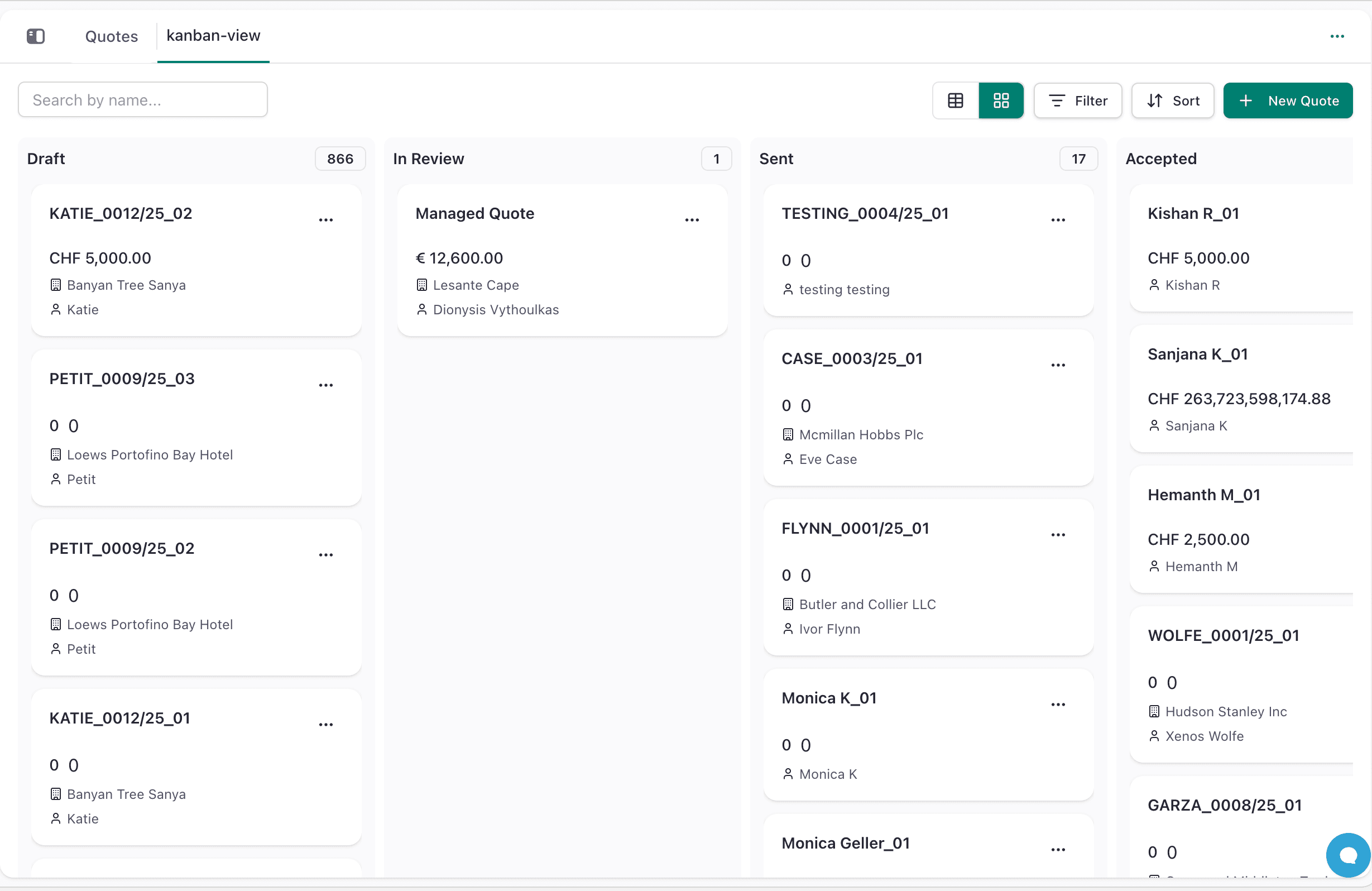Click the Accepted column heading
The width and height of the screenshot is (1372, 891).
(x=1160, y=159)
